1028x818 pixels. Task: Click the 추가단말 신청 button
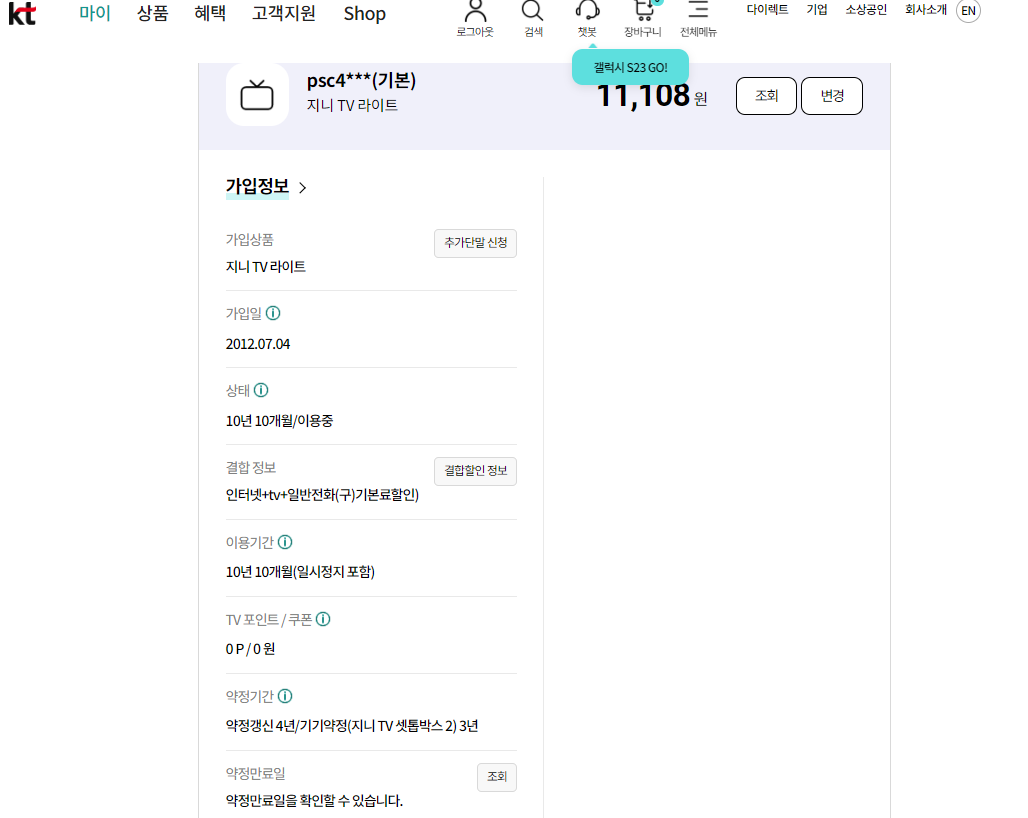click(475, 243)
